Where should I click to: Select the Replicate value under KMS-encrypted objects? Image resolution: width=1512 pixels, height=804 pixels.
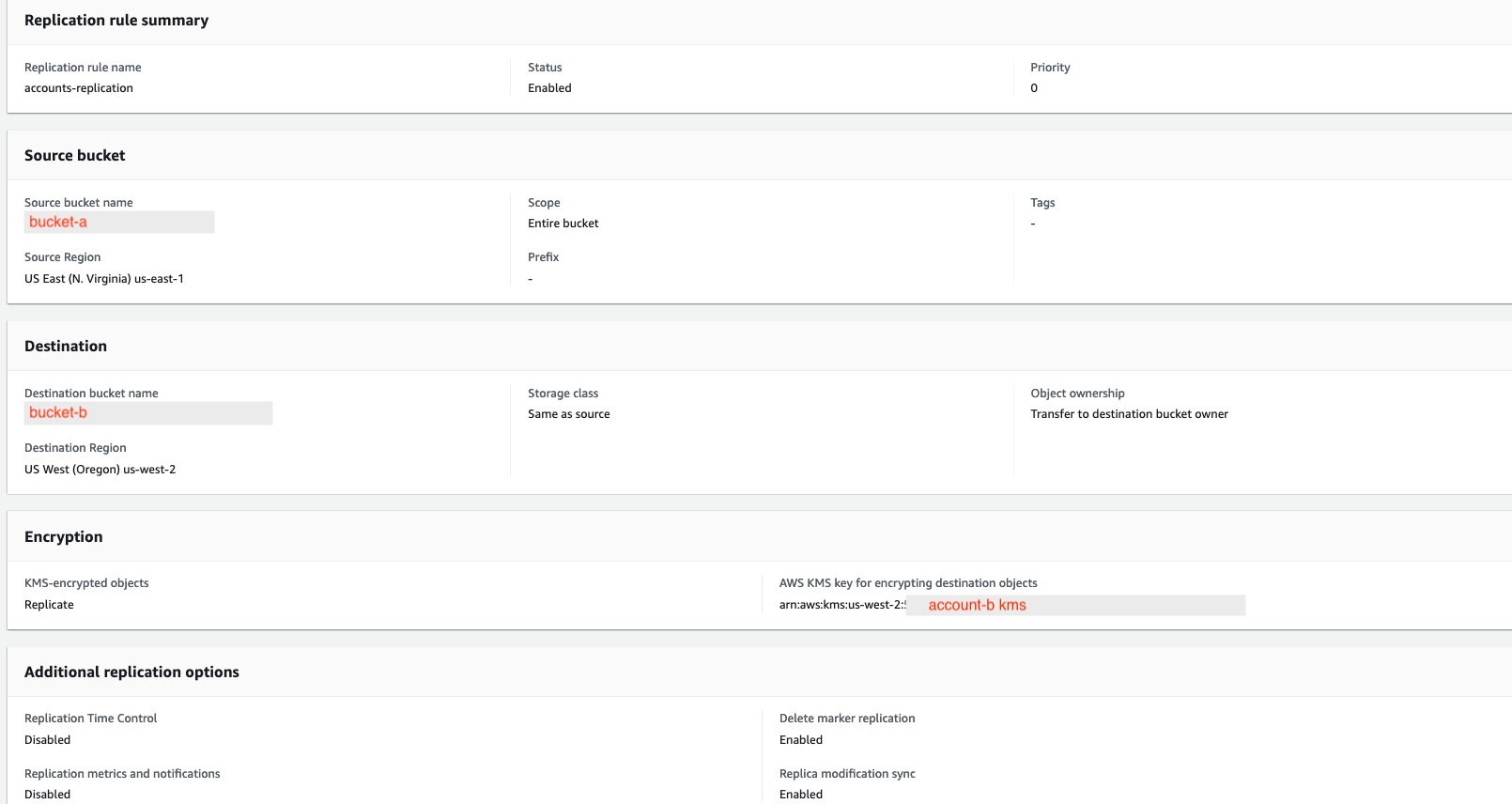coord(49,605)
